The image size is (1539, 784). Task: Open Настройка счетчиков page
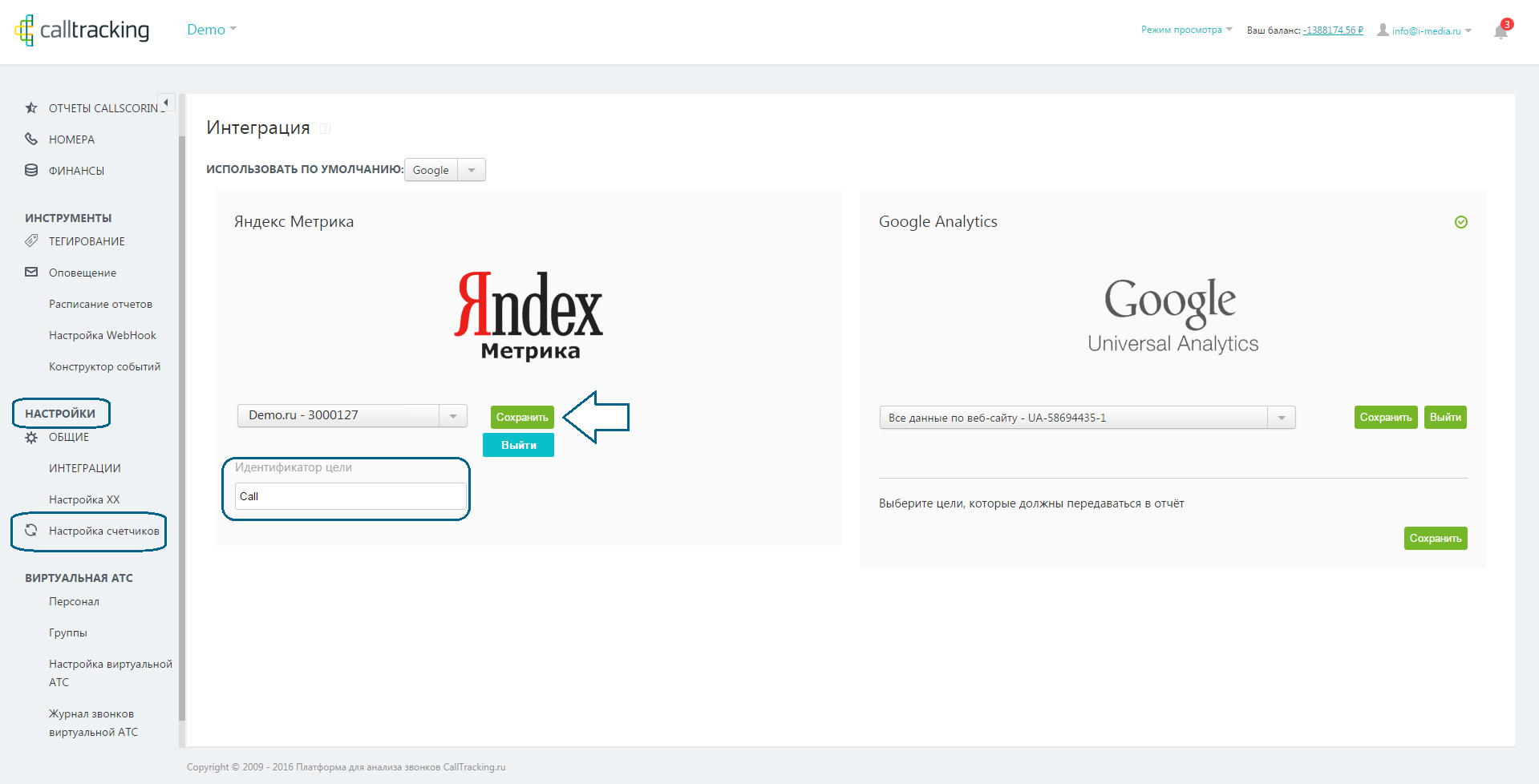[104, 531]
